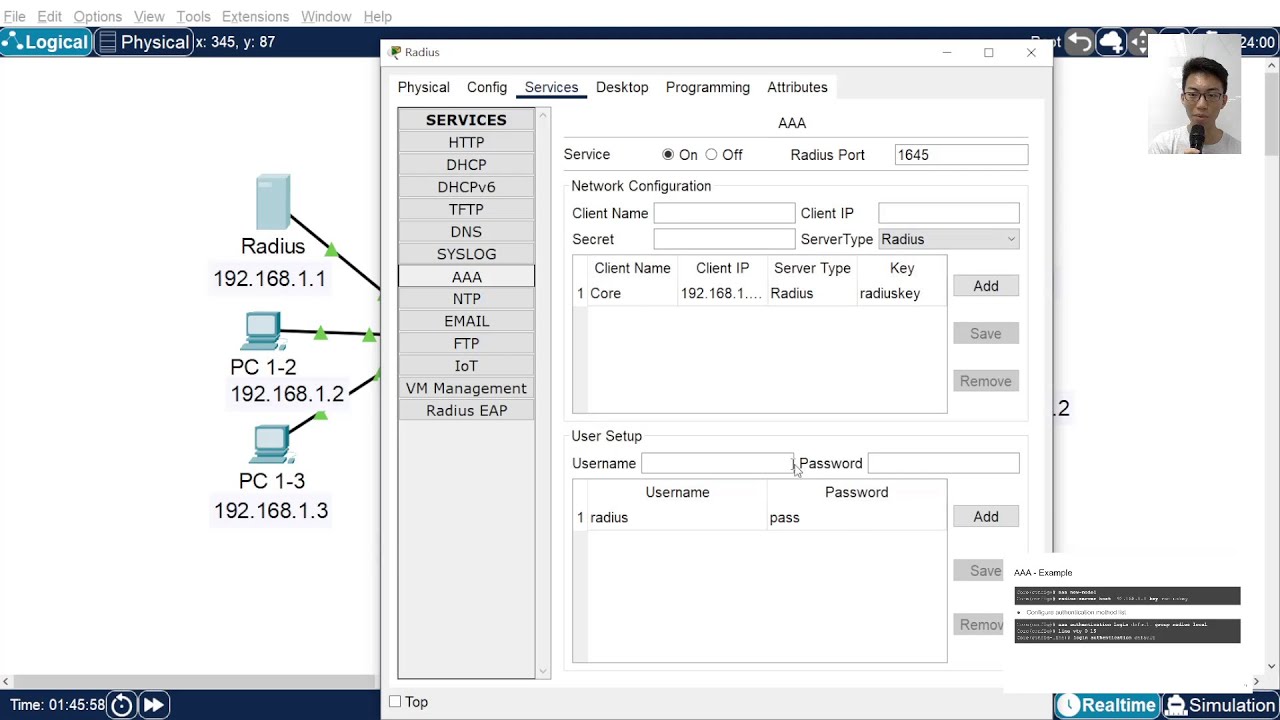The width and height of the screenshot is (1280, 720).
Task: Select the PC 1-2 device icon
Action: 263,332
